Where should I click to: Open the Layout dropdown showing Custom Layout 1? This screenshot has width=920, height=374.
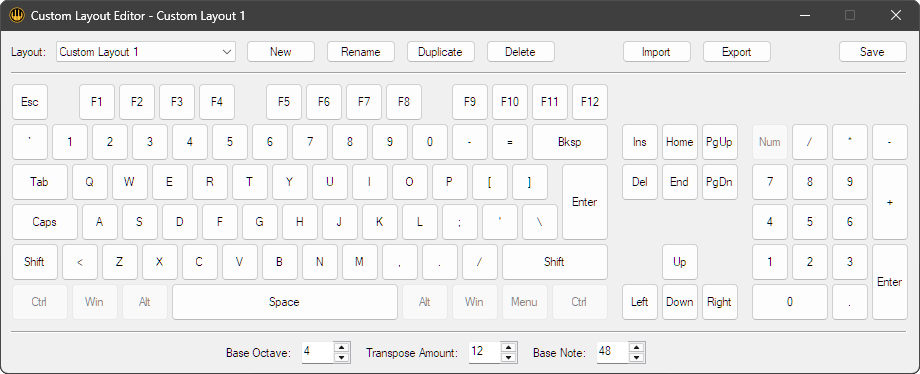(146, 52)
